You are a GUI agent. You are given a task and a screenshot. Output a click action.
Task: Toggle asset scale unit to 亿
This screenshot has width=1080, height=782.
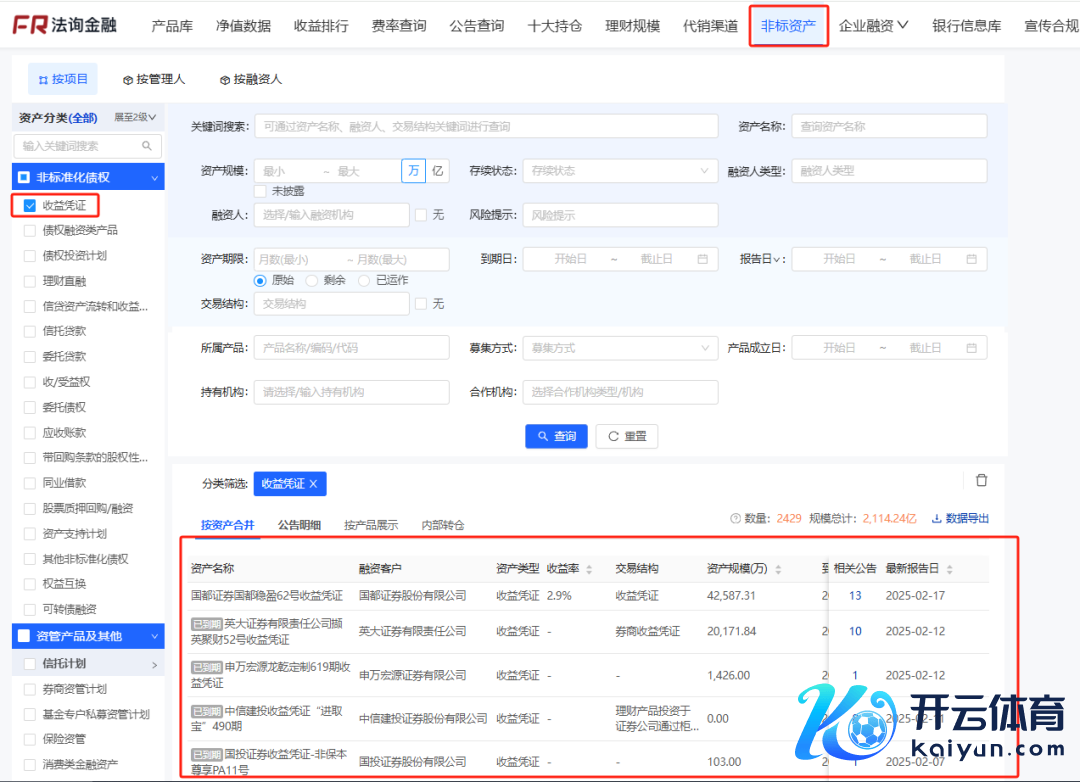tap(438, 171)
